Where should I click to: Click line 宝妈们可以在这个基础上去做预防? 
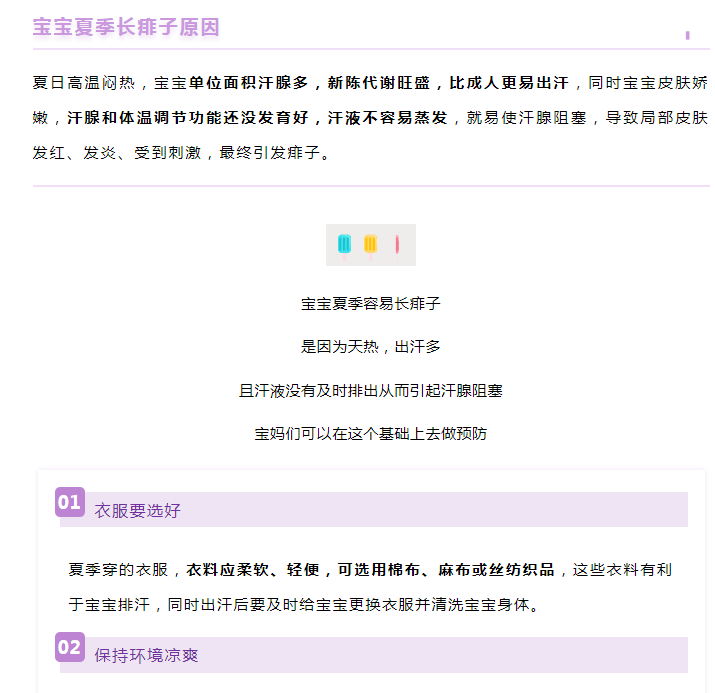point(371,434)
